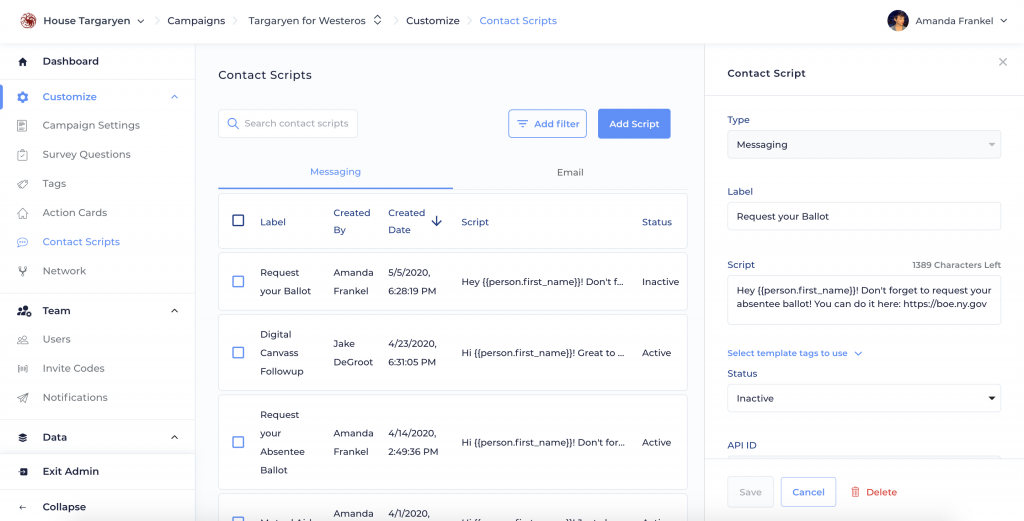Click the Data layers icon
Viewport: 1024px width, 521px height.
(x=23, y=437)
